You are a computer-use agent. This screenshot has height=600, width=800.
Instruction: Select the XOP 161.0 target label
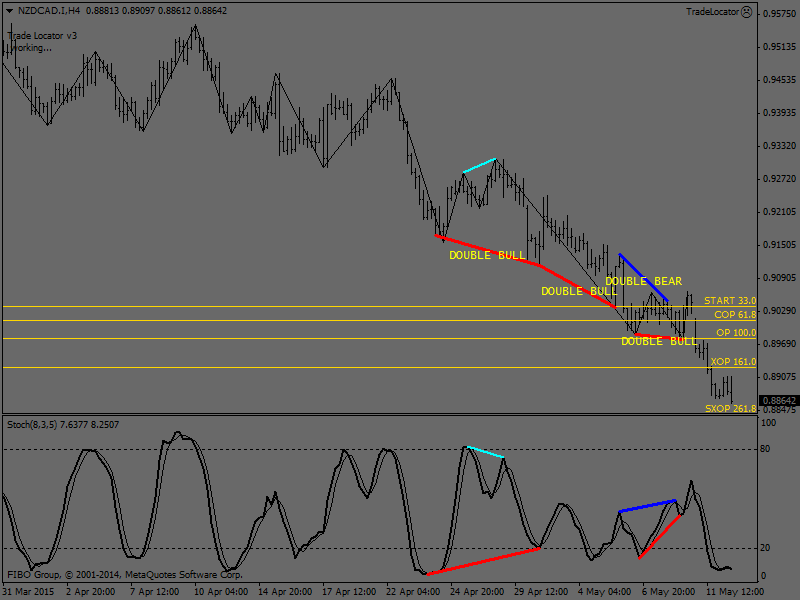pos(733,362)
